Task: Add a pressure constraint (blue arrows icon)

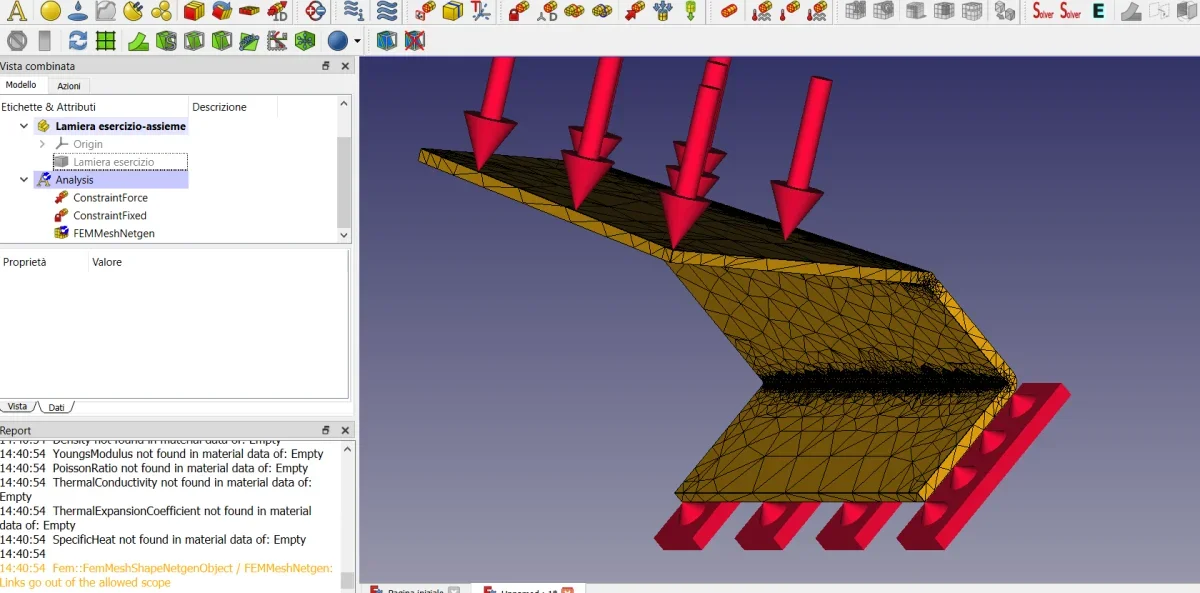Action: [662, 11]
